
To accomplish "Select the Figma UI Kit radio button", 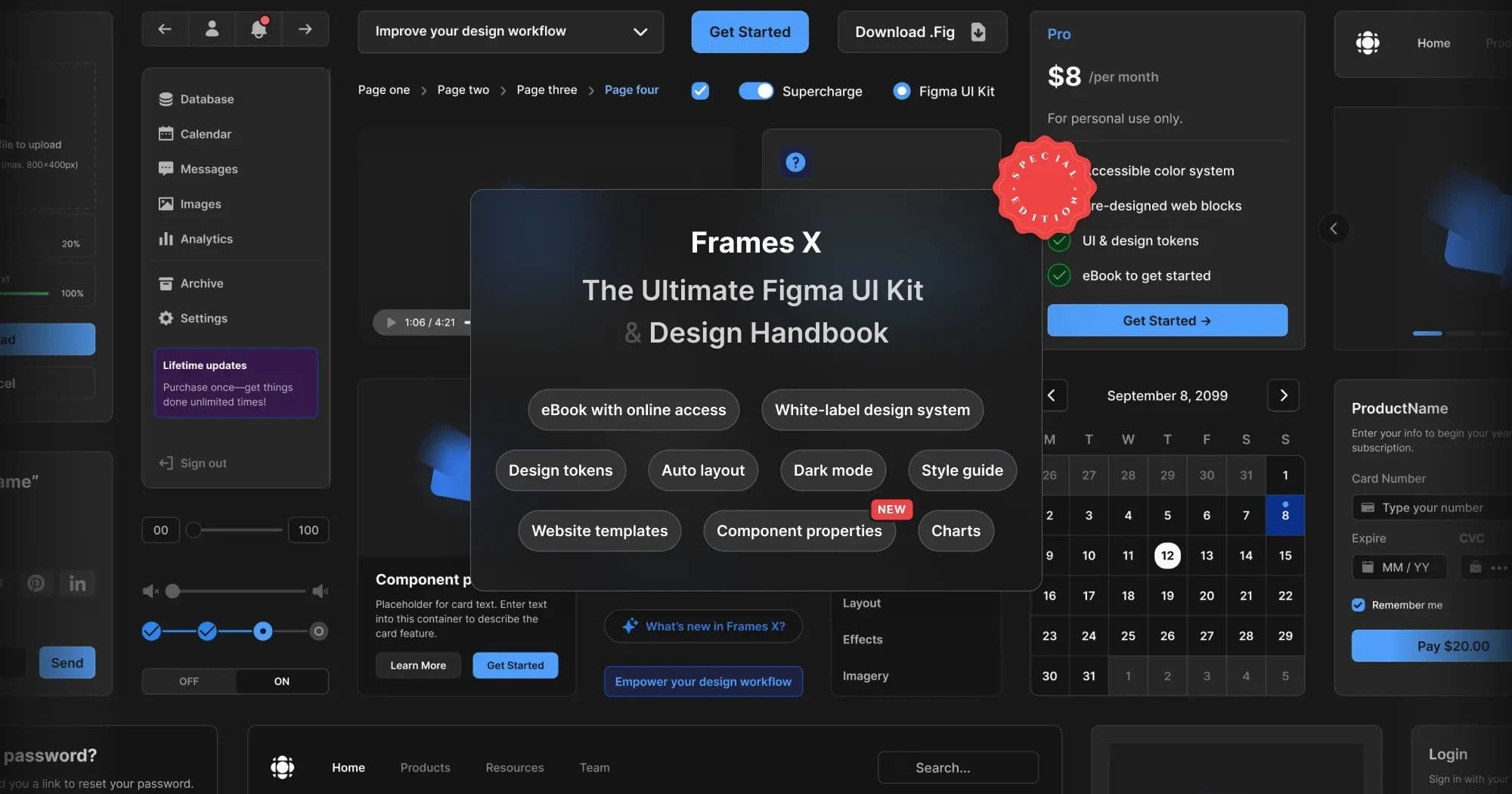I will [x=902, y=91].
